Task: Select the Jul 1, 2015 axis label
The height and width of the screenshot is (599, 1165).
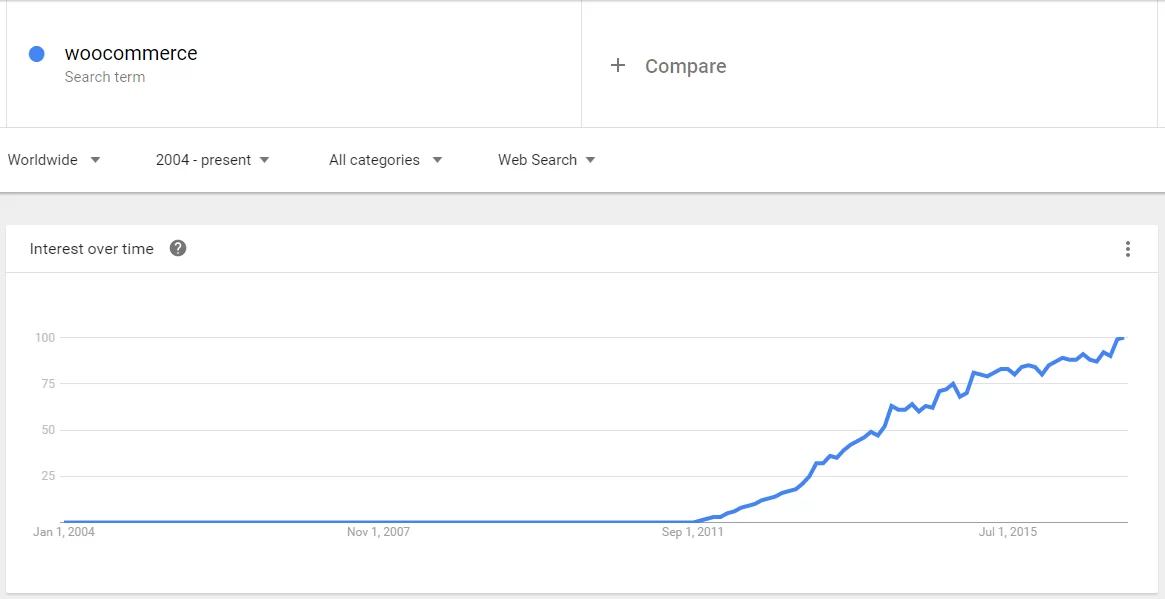Action: 1006,532
